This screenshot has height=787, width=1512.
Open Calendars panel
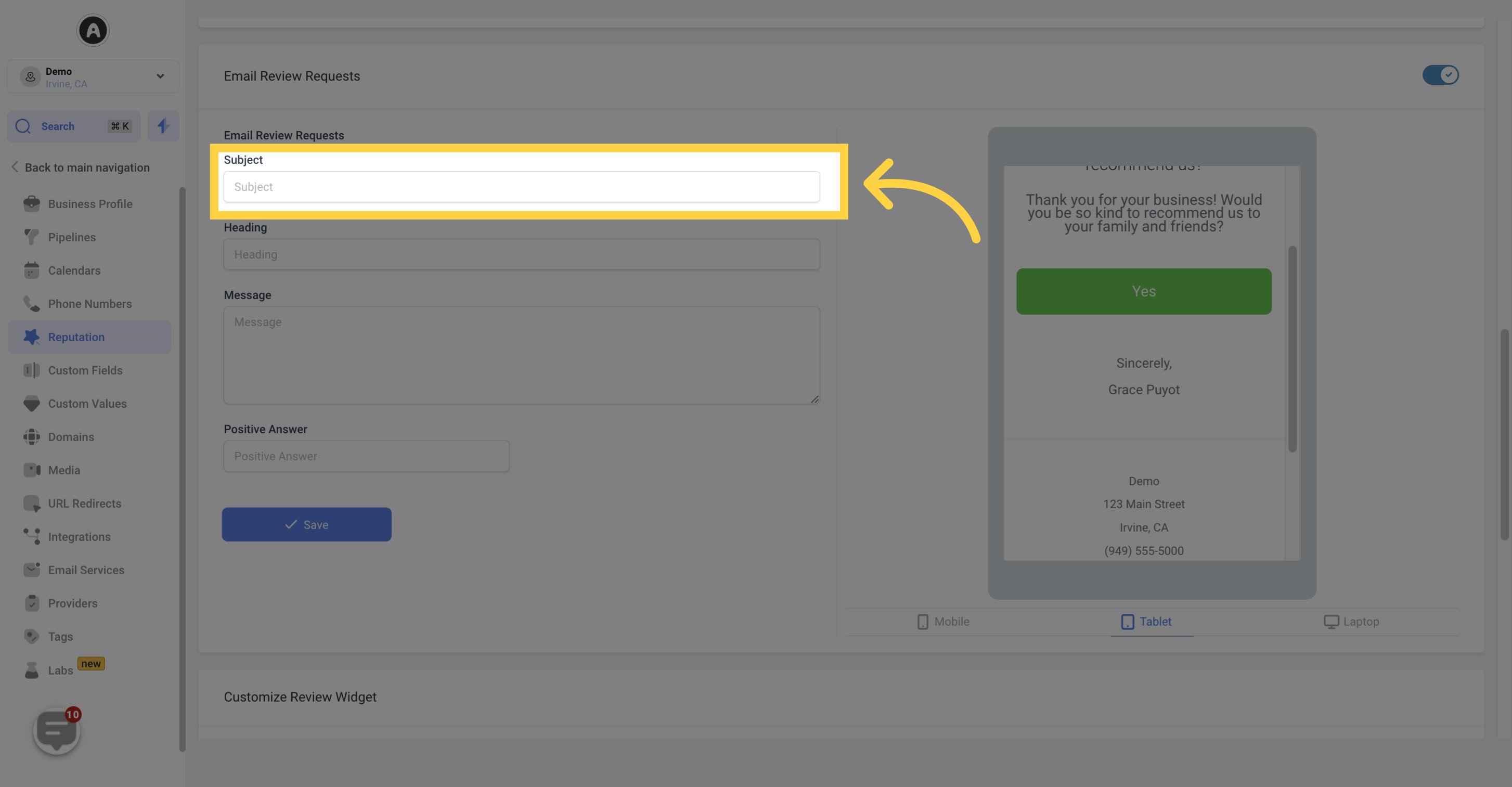74,270
